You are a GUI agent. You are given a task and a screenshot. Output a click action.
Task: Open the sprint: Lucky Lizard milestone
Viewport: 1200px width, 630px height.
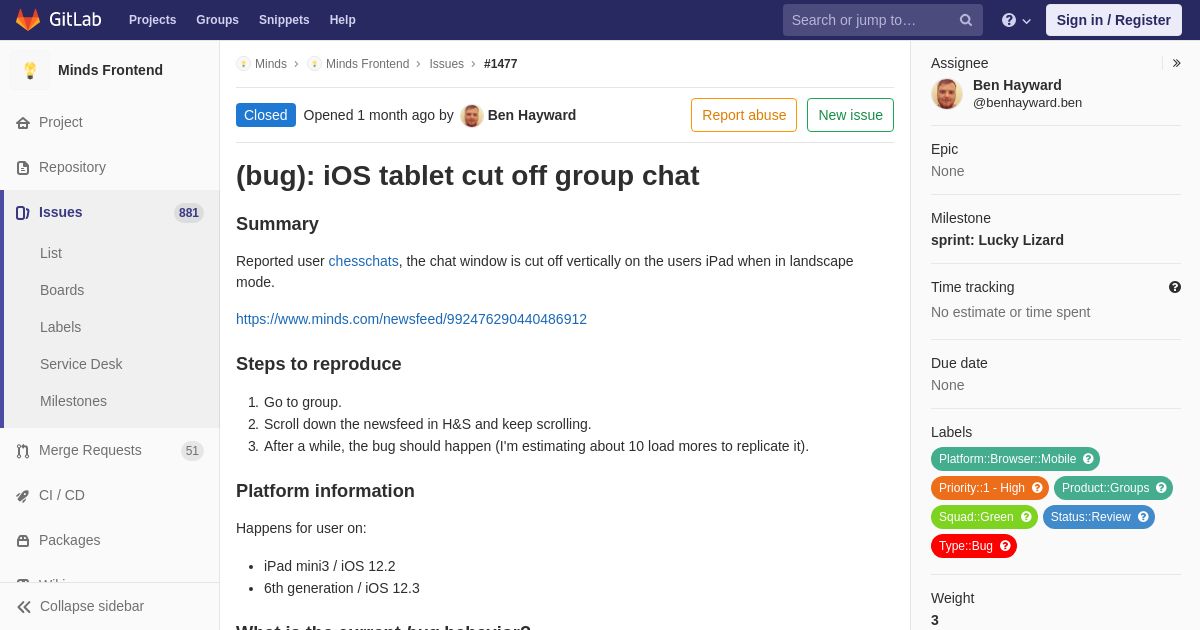pos(997,240)
